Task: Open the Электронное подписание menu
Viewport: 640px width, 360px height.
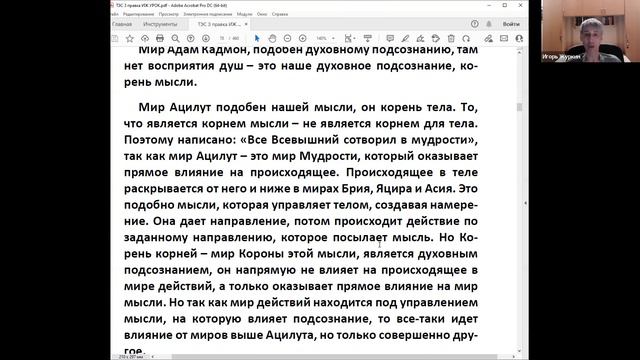Action: pyautogui.click(x=208, y=14)
